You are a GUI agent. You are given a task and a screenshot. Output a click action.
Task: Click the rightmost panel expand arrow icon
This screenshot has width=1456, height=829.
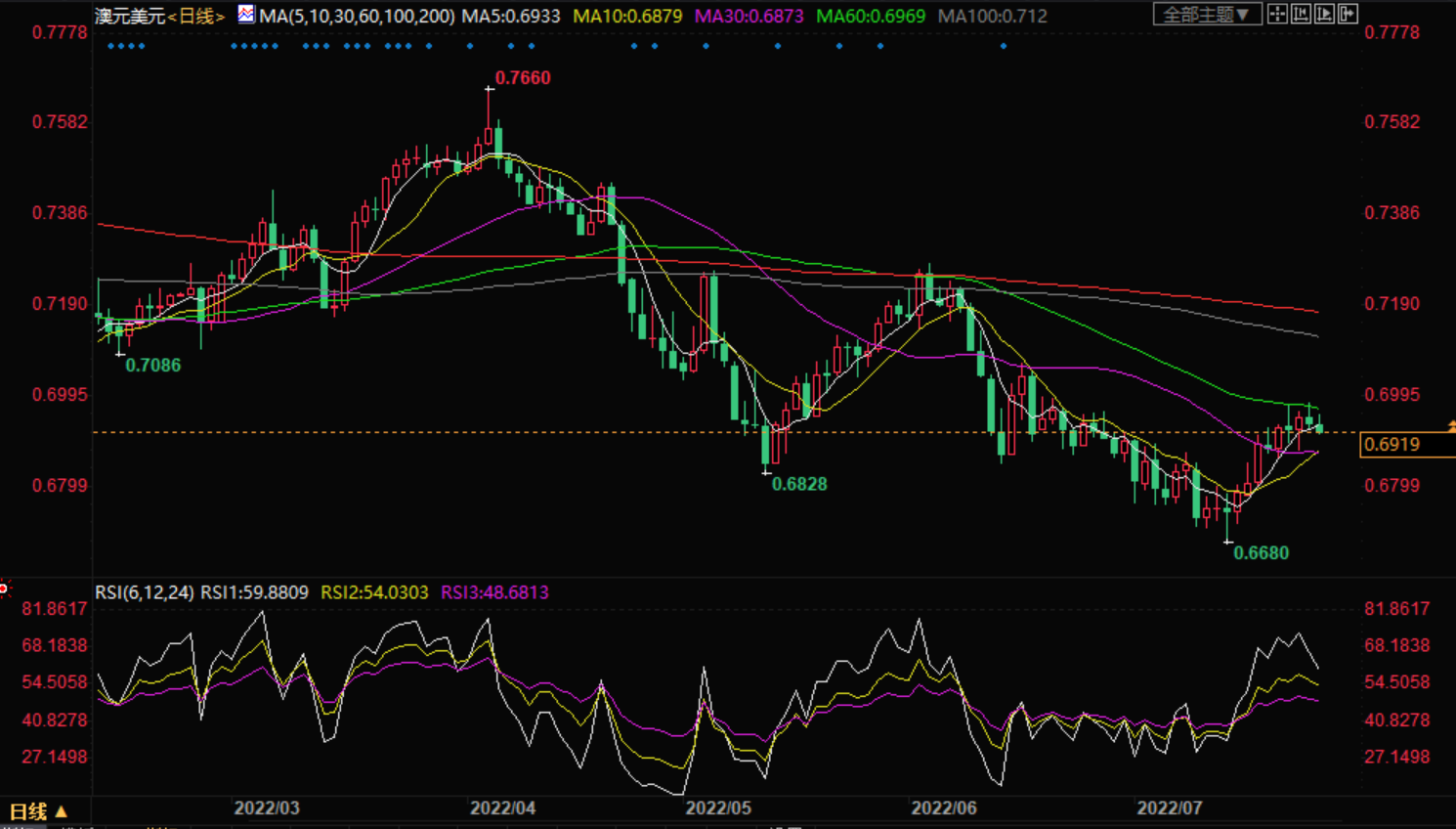(1349, 14)
